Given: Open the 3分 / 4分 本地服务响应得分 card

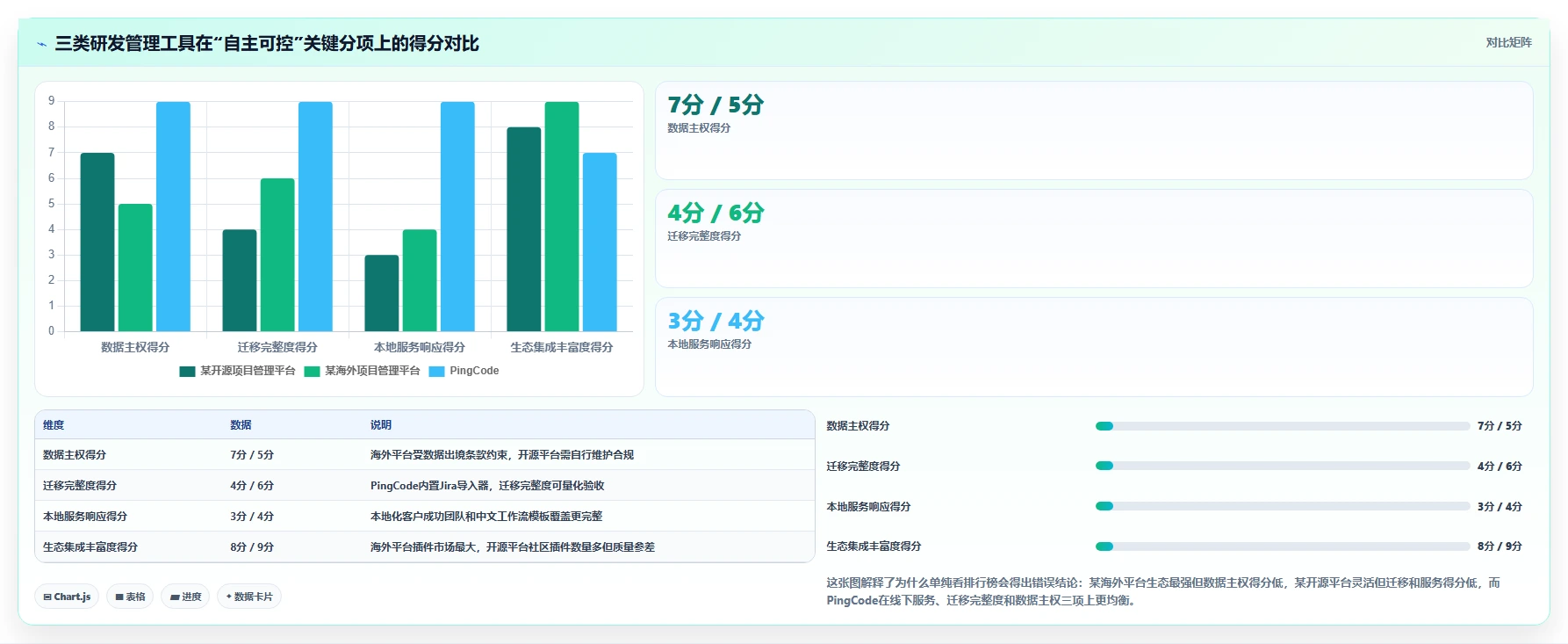Looking at the screenshot, I should tap(1094, 347).
